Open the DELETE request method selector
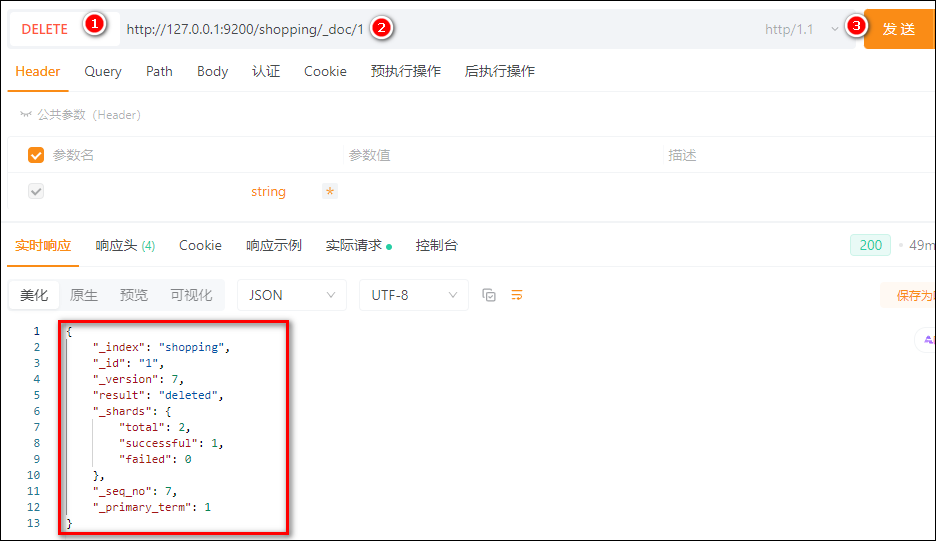Screen dimensions: 936x541 coord(63,29)
